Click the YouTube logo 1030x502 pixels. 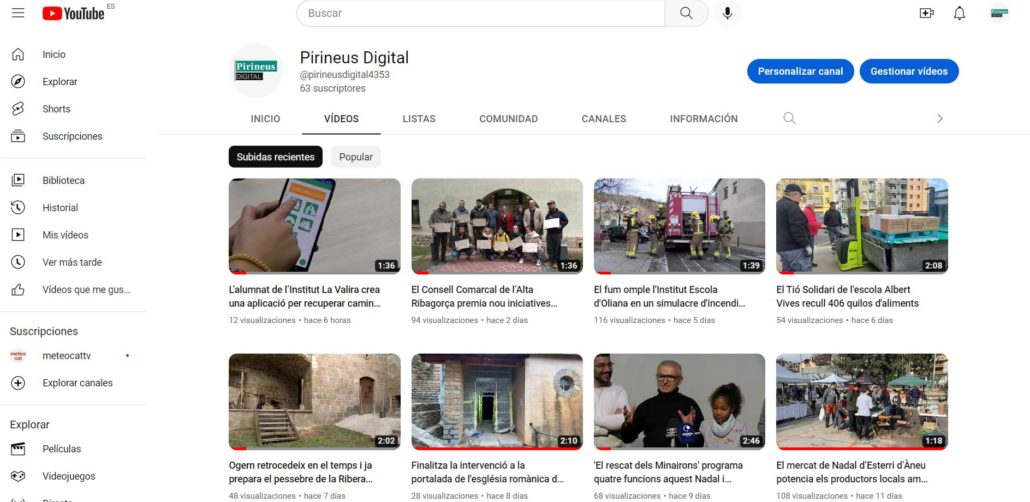pos(73,13)
